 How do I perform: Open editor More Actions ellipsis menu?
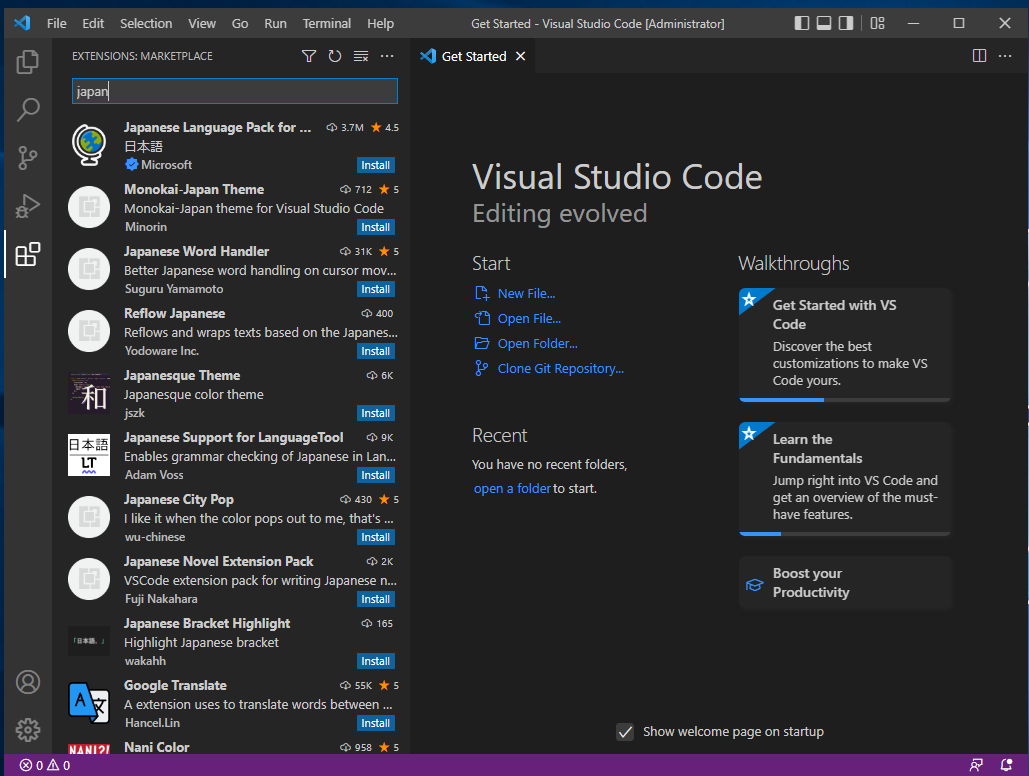coord(1005,56)
